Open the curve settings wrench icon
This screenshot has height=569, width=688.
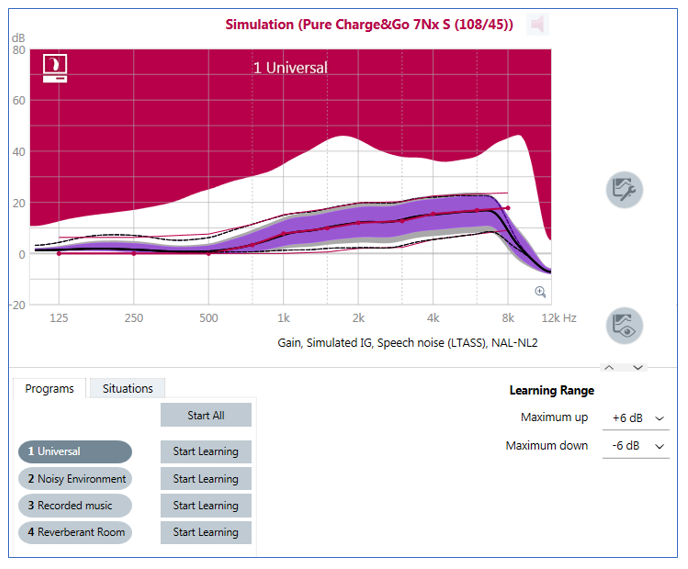624,190
